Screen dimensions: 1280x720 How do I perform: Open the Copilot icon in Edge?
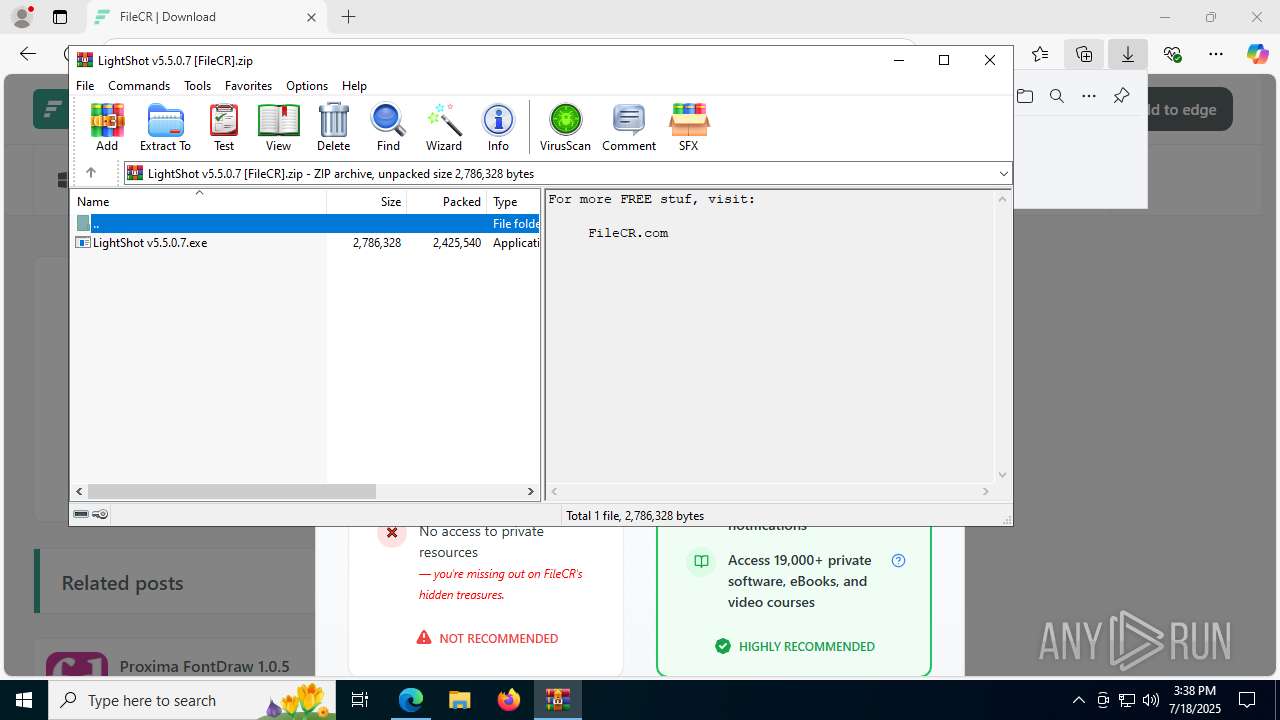[x=1258, y=54]
